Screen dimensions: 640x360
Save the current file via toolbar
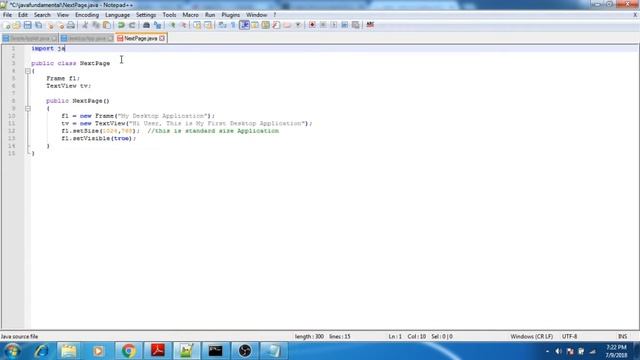coord(27,25)
